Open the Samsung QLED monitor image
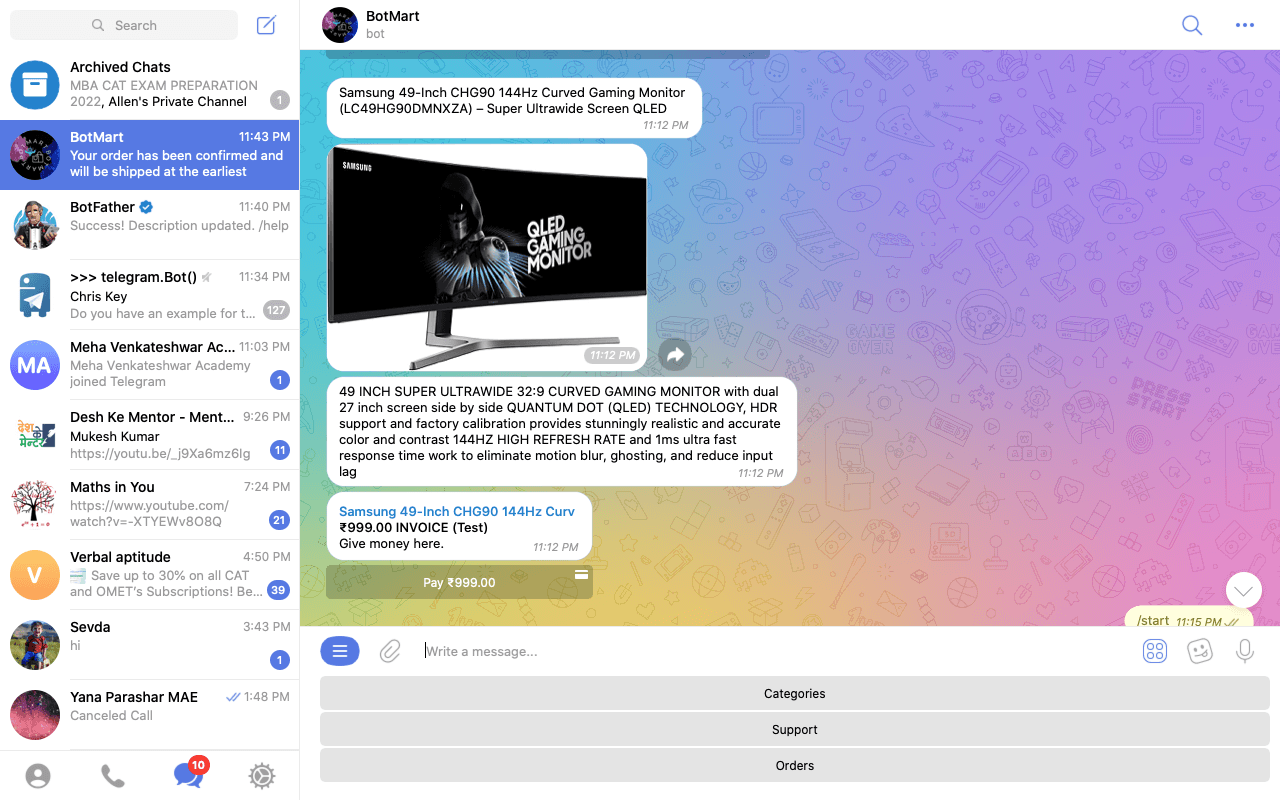 (487, 257)
